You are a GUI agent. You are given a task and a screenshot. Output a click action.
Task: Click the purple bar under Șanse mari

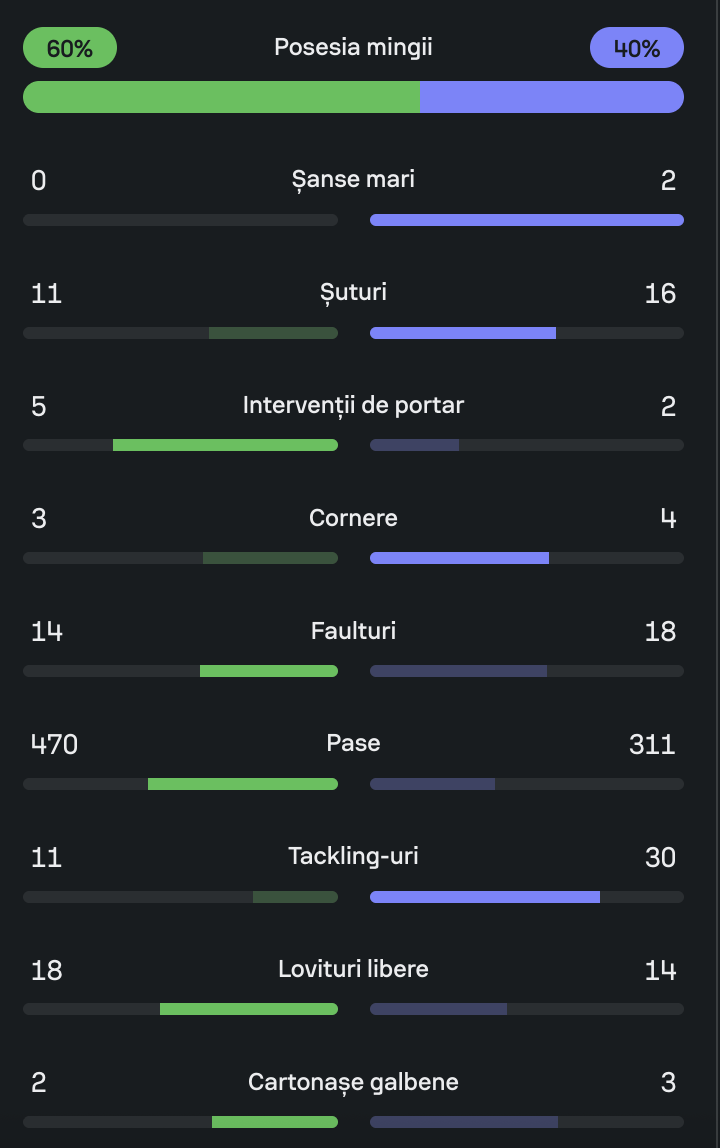click(x=527, y=220)
